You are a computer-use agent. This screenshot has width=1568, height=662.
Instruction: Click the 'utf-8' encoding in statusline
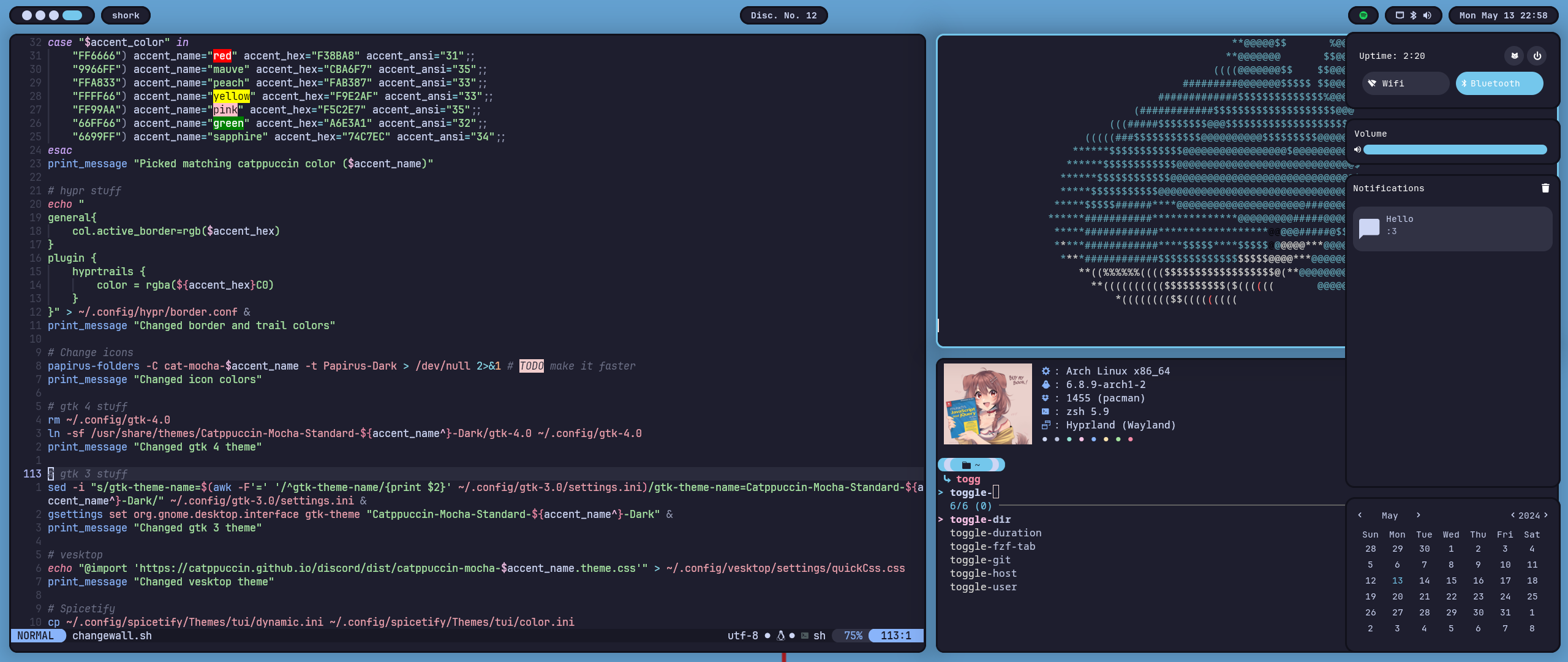[742, 636]
